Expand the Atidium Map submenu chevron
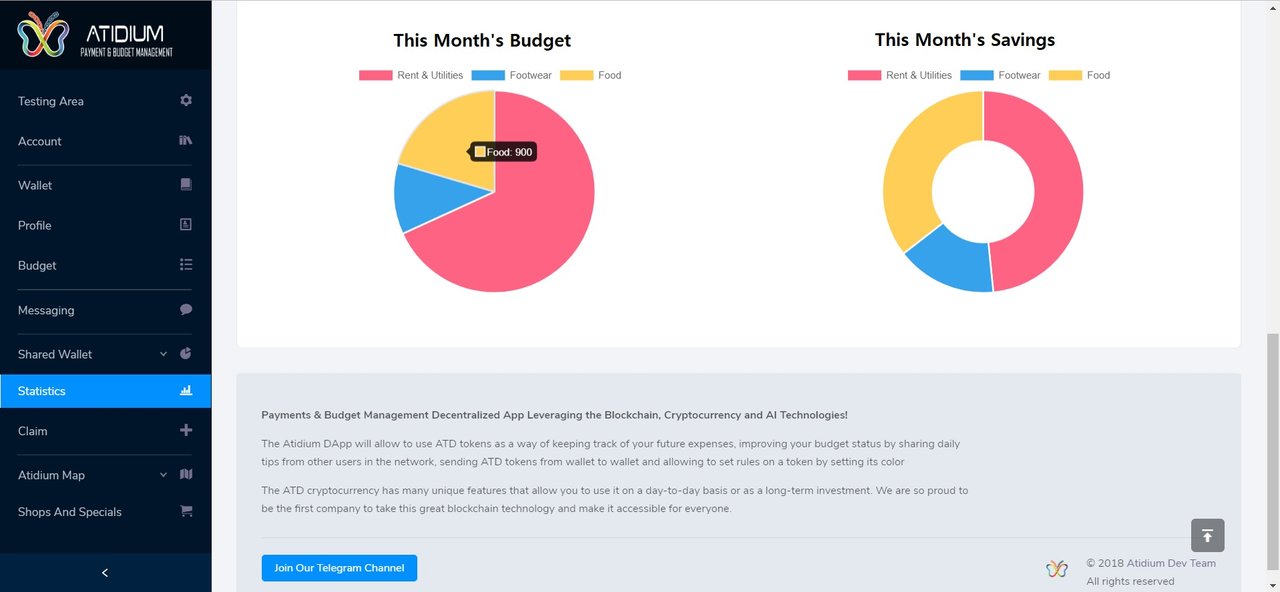The width and height of the screenshot is (1280, 592). (x=163, y=475)
